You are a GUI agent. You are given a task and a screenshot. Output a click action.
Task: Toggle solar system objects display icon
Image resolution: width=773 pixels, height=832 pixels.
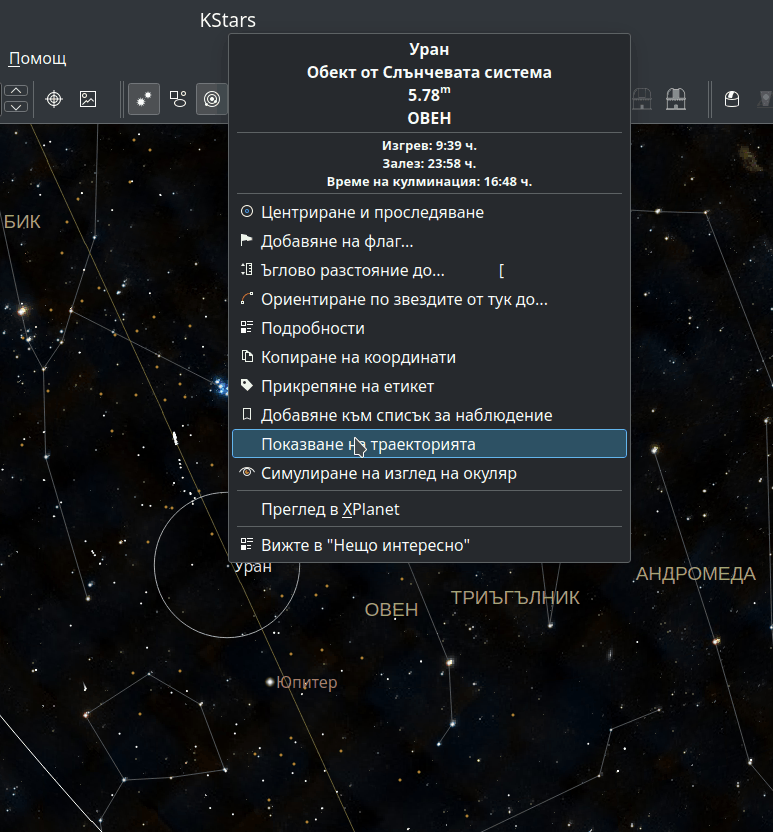(211, 99)
